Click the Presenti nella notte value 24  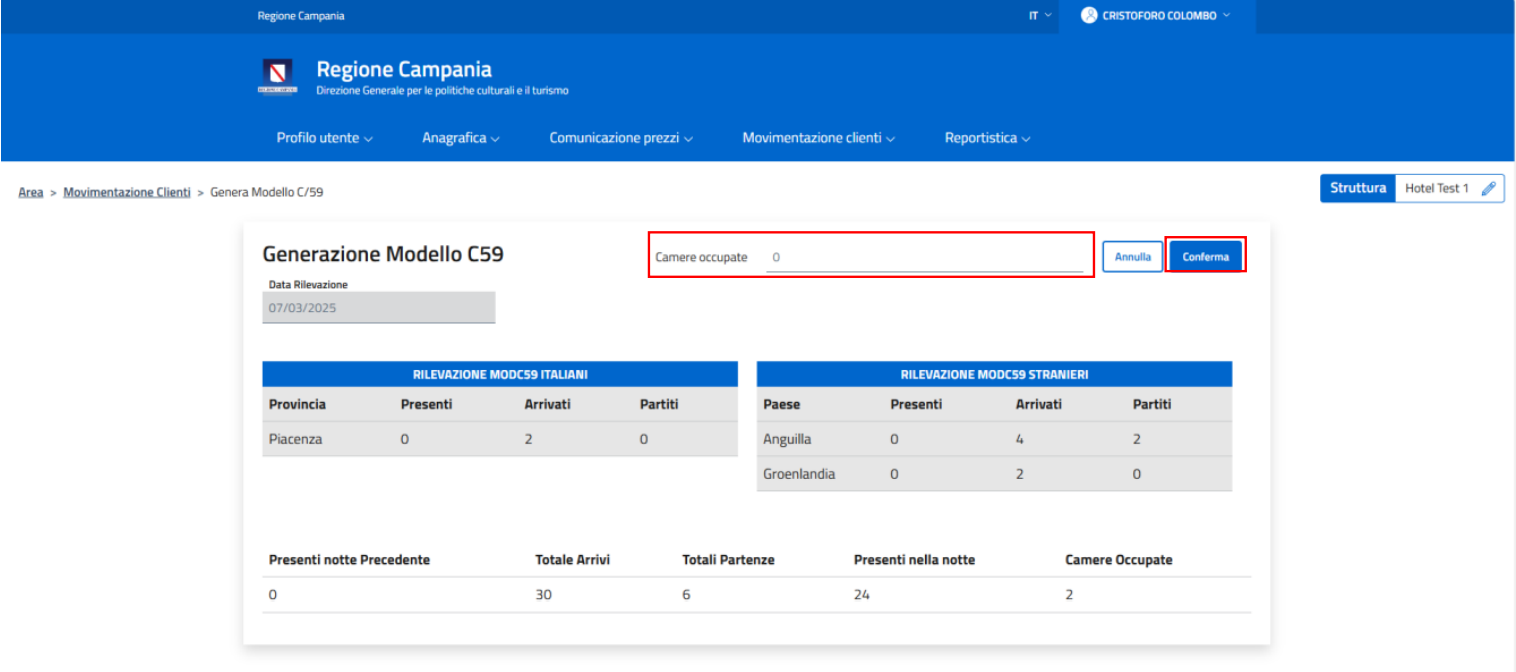(862, 594)
